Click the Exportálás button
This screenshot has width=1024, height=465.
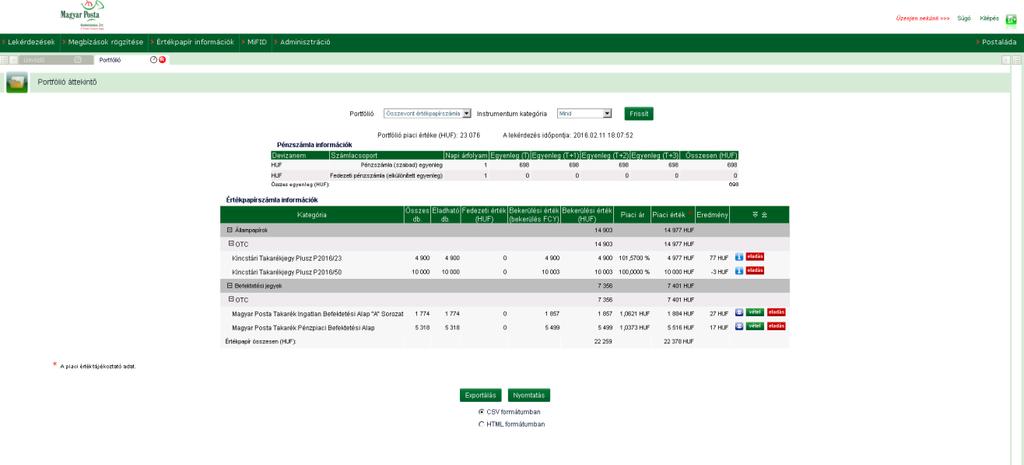click(481, 395)
